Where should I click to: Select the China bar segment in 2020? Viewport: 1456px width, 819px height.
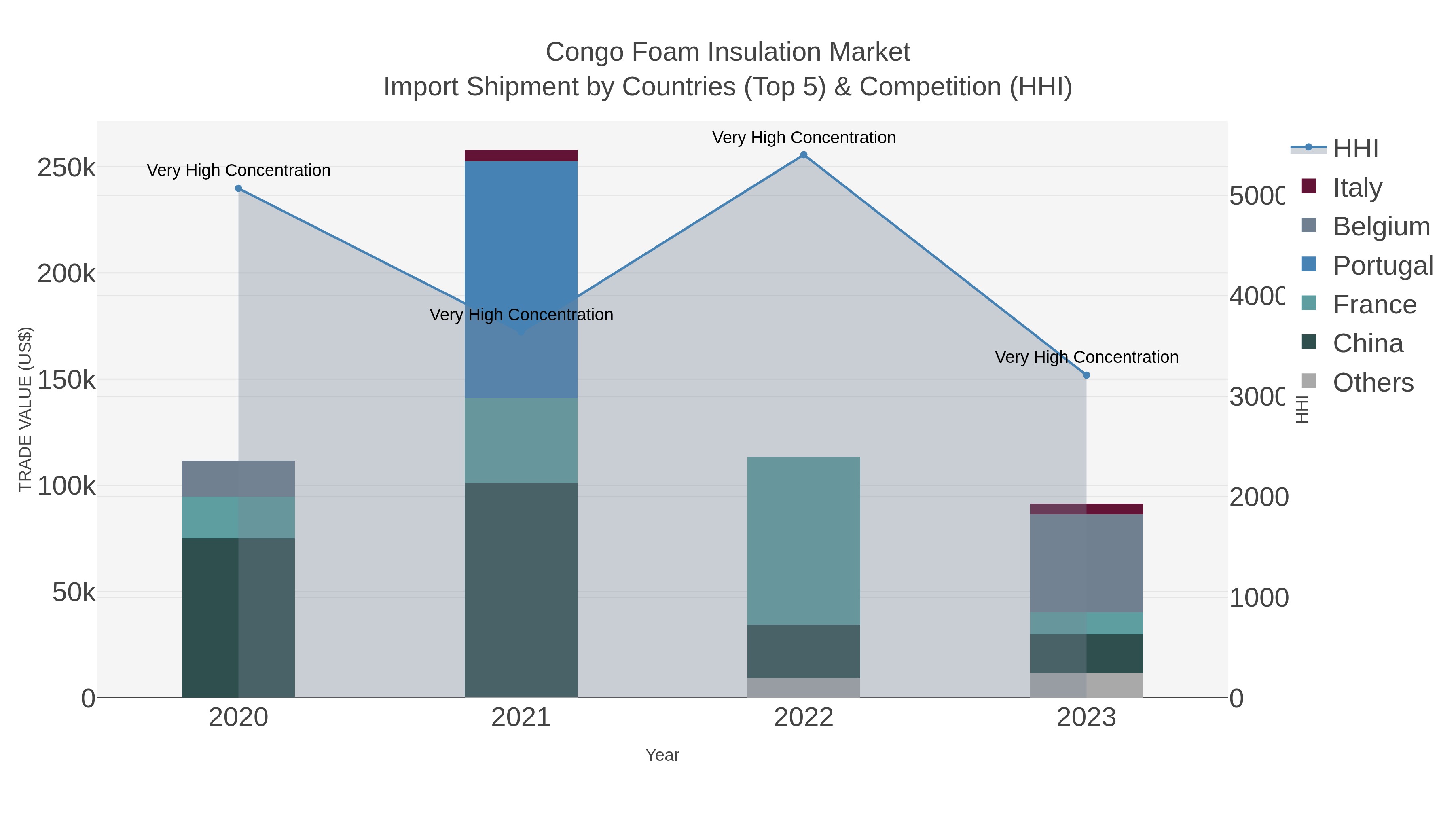[x=239, y=618]
